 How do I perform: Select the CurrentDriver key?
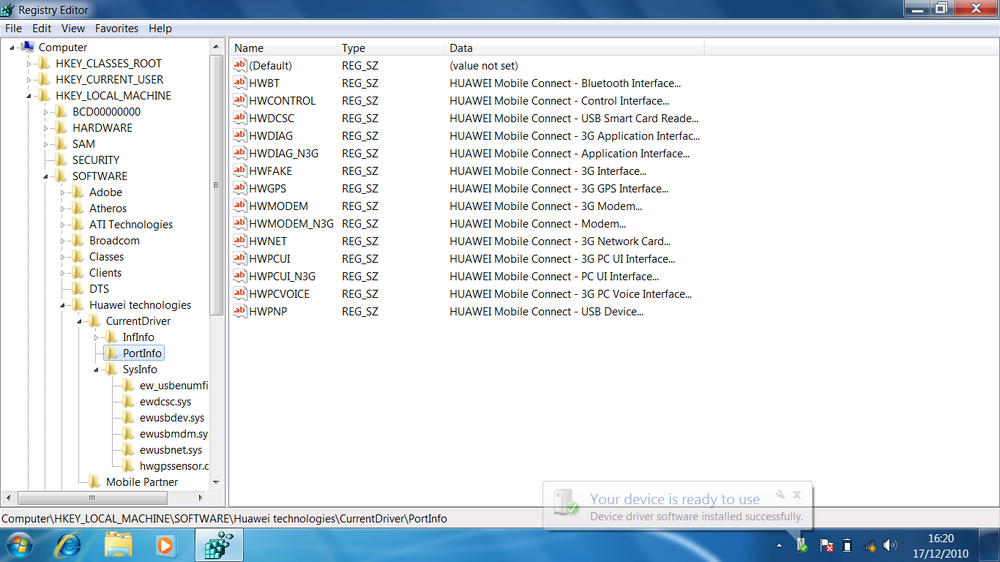coord(138,321)
